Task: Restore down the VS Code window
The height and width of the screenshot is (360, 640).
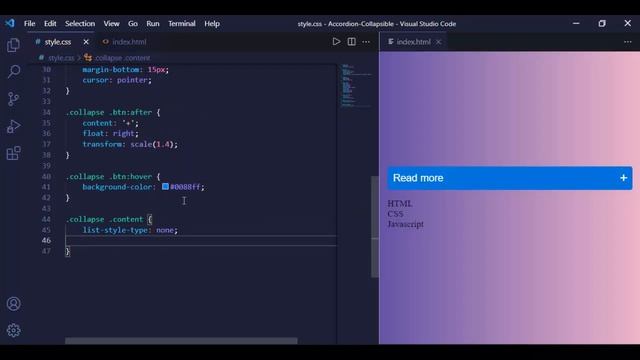Action: tap(602, 24)
